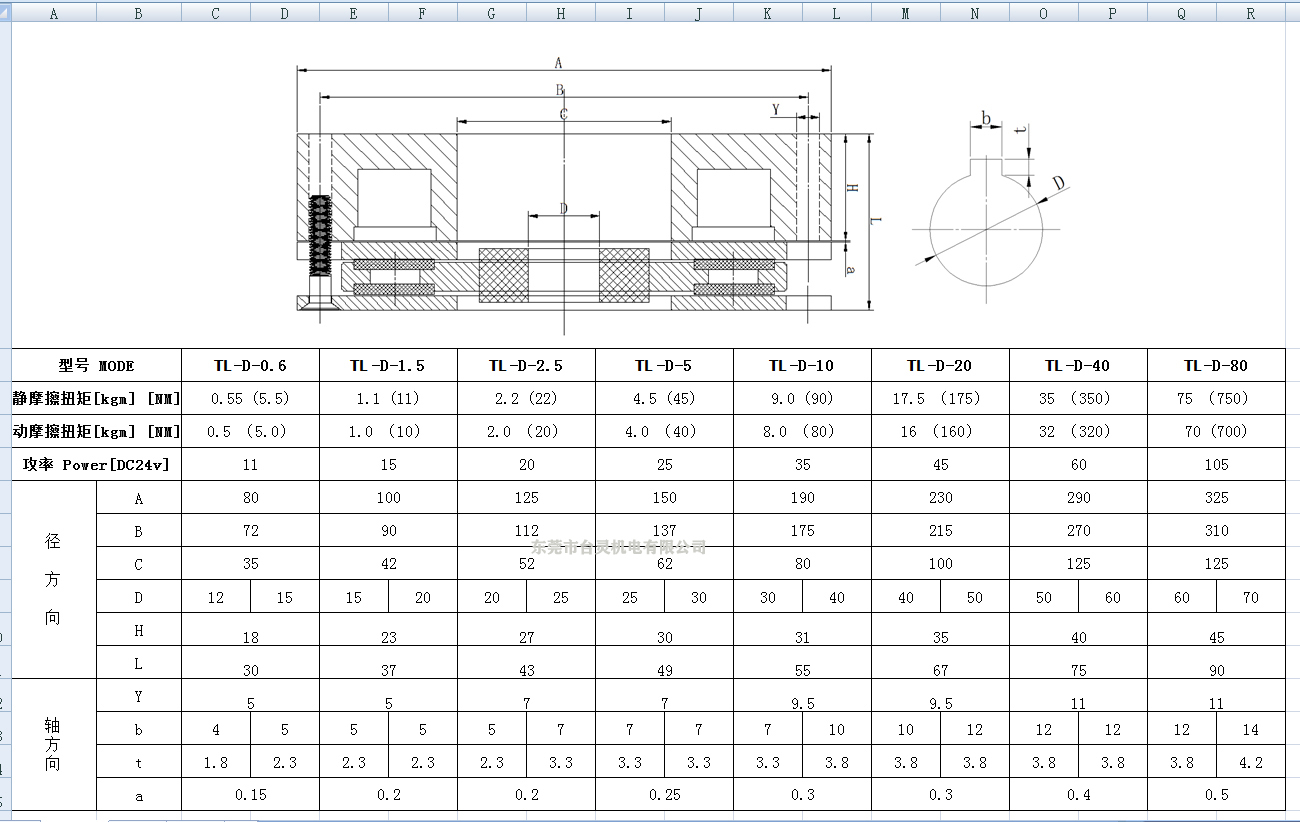The height and width of the screenshot is (822, 1300).
Task: Select the TL-D-5 model header cell
Action: [664, 365]
